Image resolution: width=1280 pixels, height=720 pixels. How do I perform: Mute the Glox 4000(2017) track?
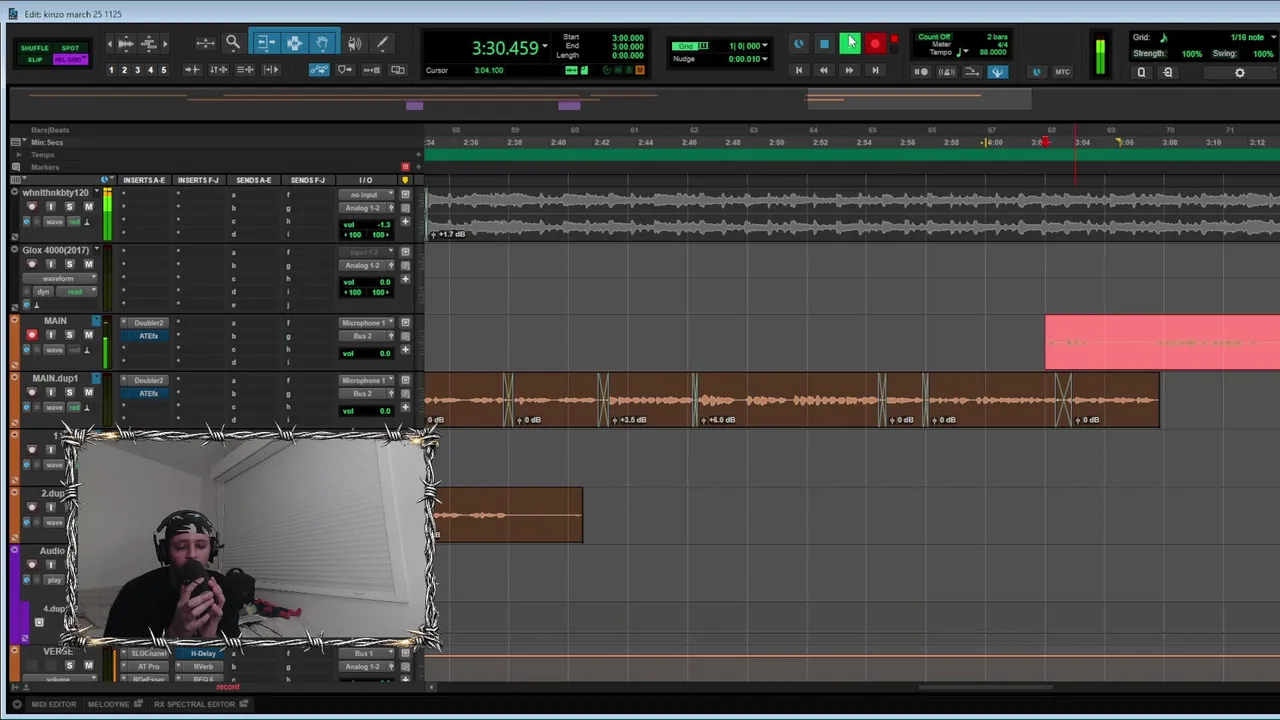88,265
